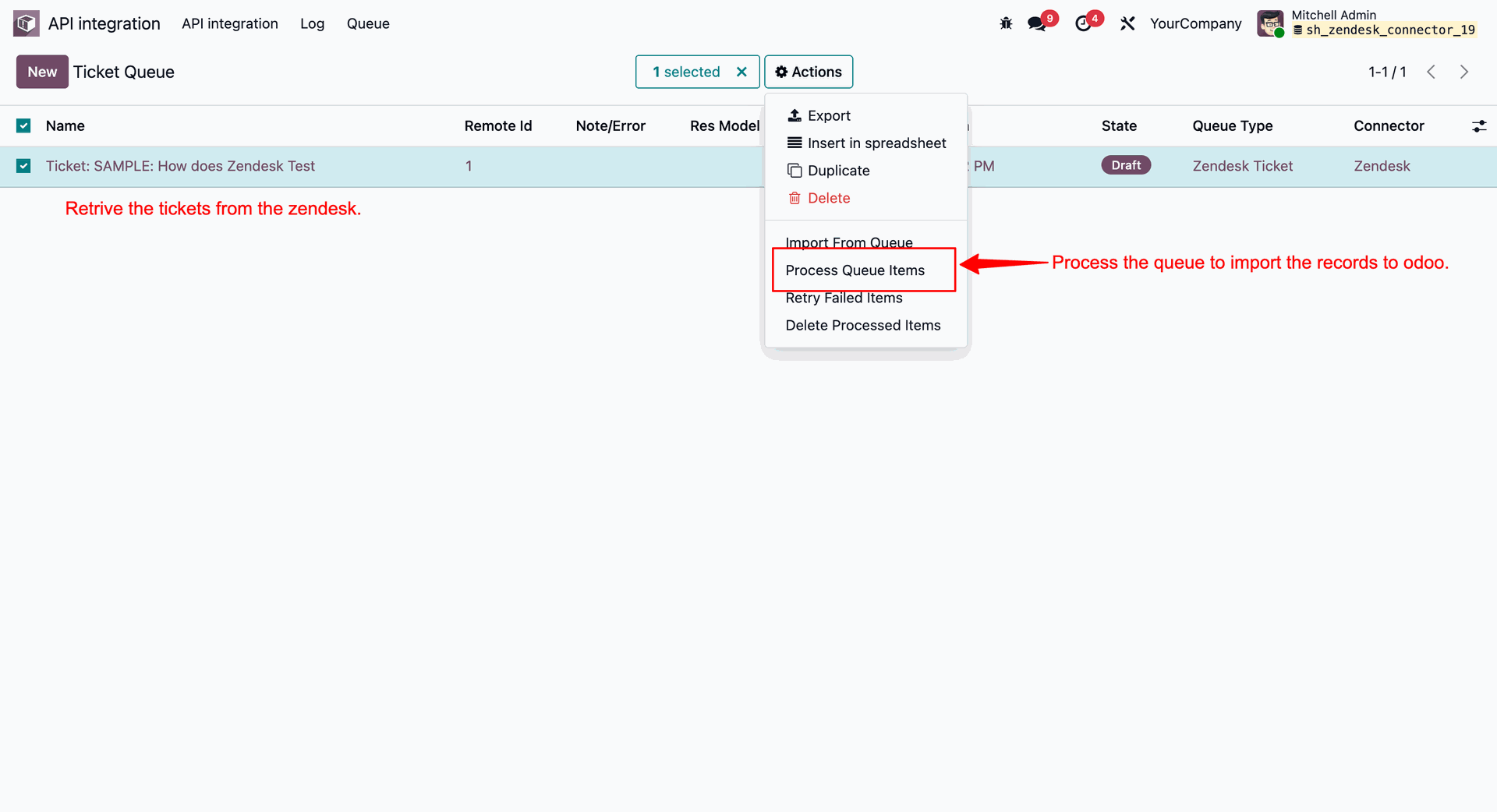Viewport: 1497px width, 812px height.
Task: Click the Export icon in Actions menu
Action: 795,115
